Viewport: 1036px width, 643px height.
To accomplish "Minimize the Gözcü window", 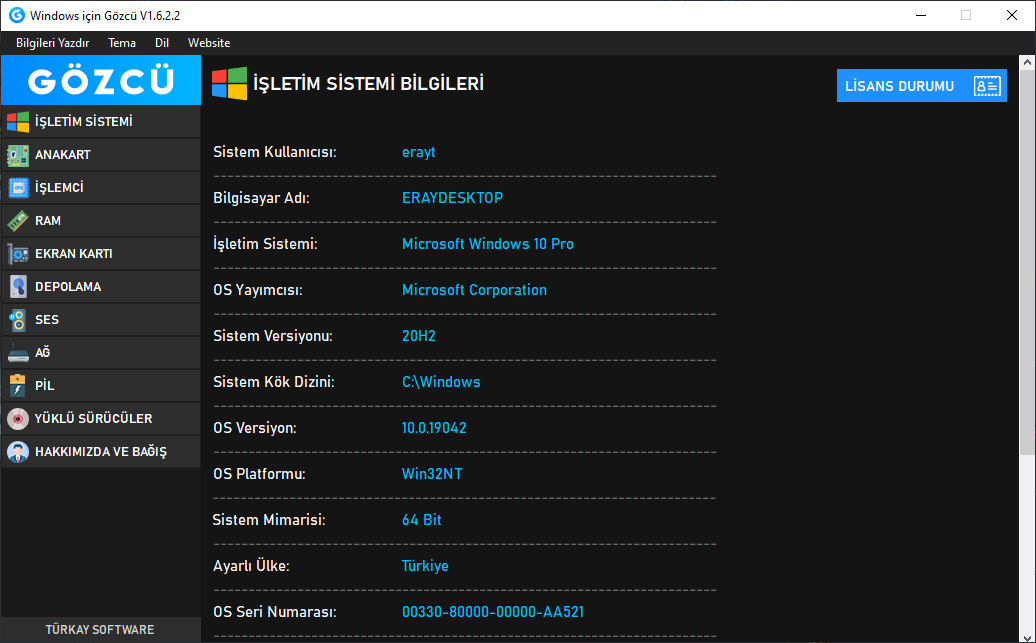I will click(x=921, y=15).
